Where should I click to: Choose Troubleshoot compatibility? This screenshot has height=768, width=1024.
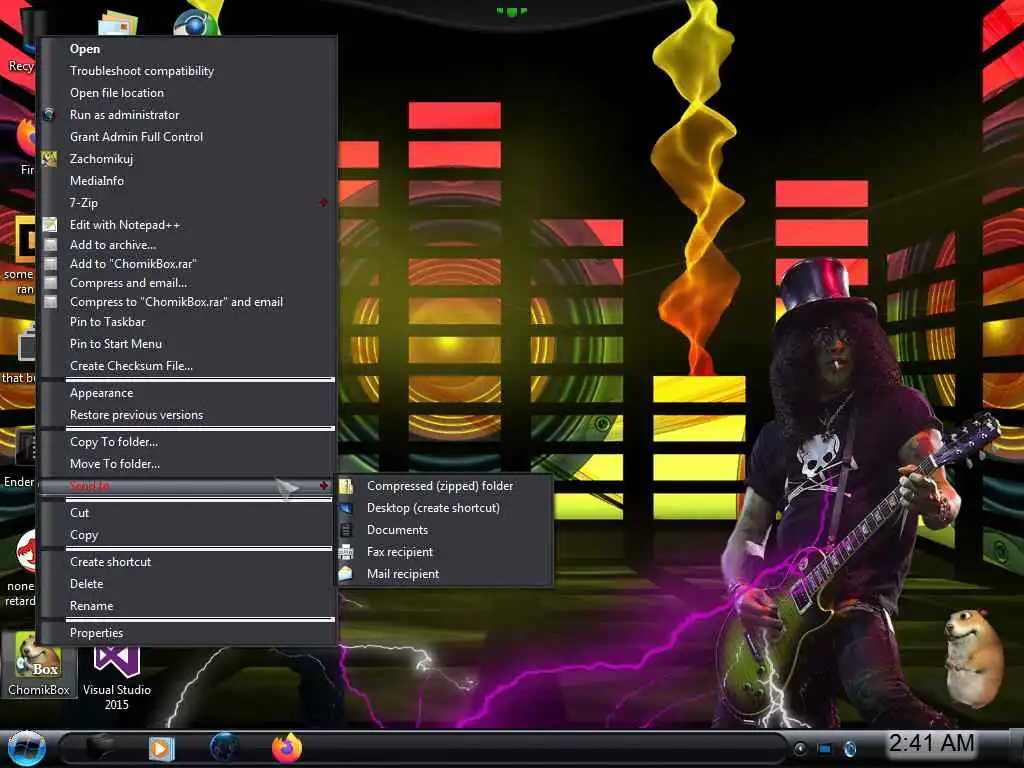click(187, 71)
